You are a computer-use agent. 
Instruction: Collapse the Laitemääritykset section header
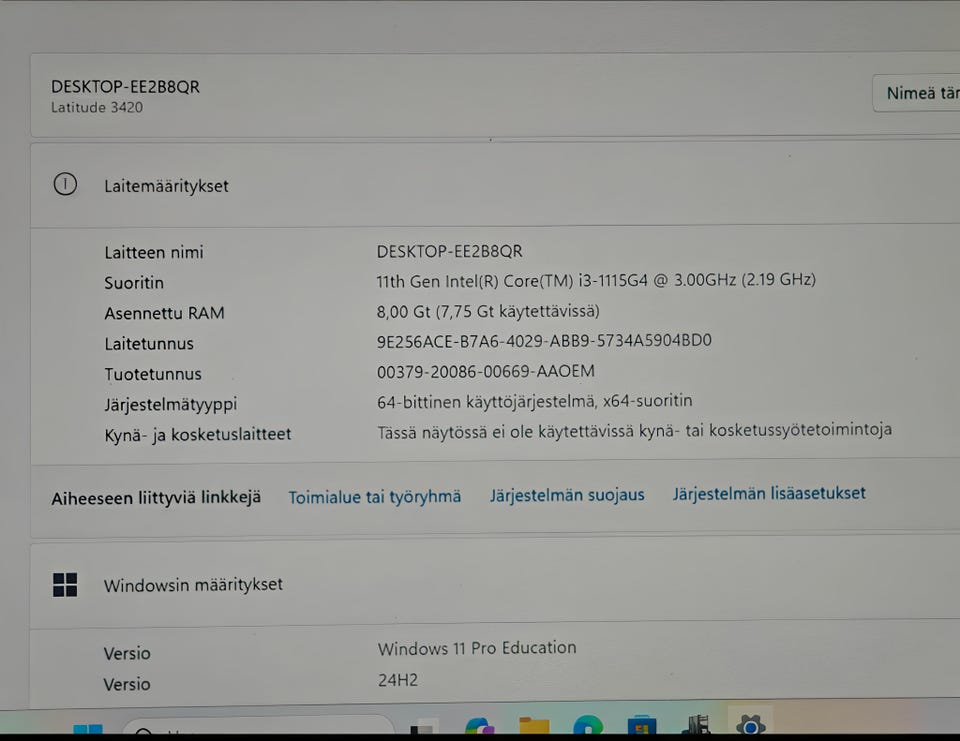pos(495,185)
